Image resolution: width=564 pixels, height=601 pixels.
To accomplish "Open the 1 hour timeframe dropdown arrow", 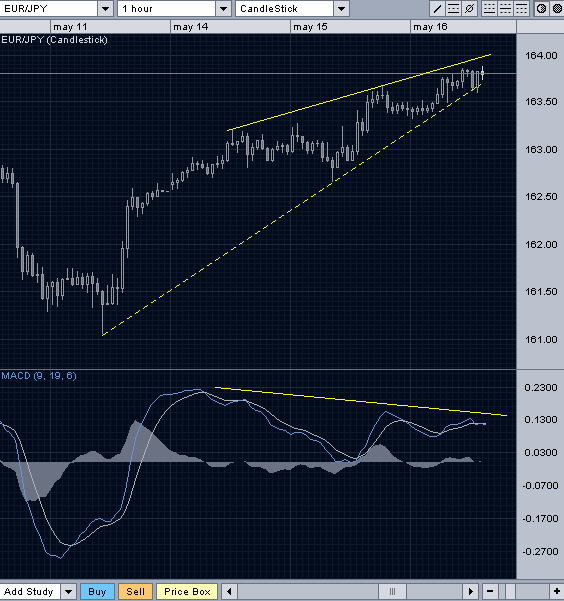I will [224, 8].
